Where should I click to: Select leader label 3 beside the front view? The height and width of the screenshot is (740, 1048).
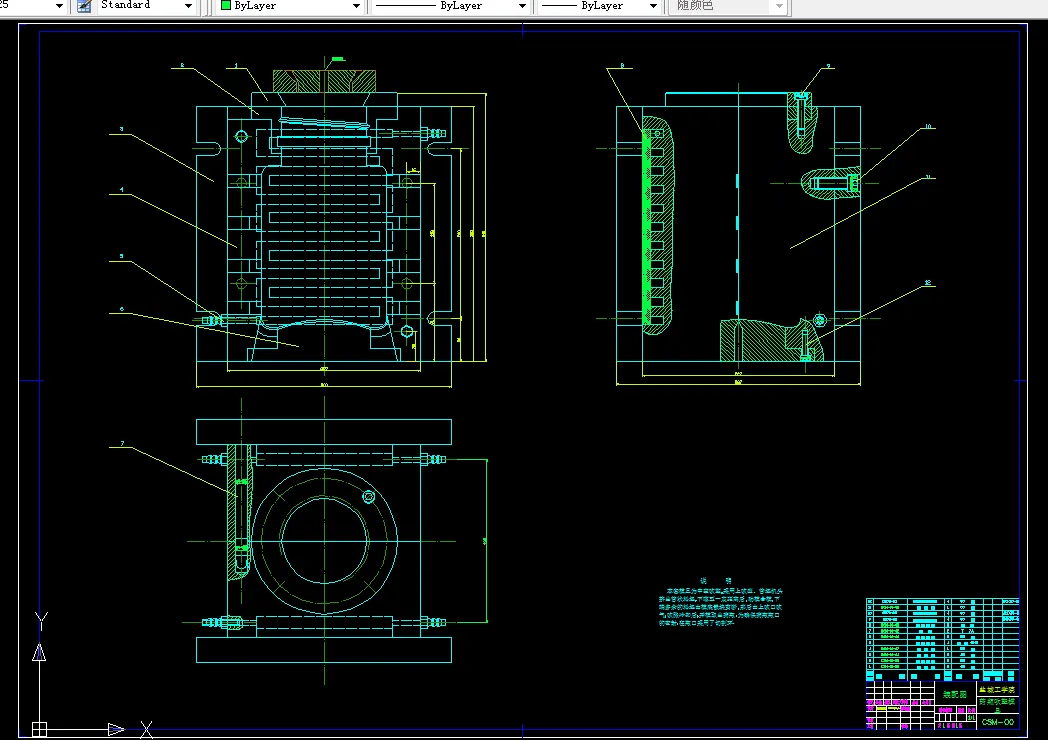[122, 129]
